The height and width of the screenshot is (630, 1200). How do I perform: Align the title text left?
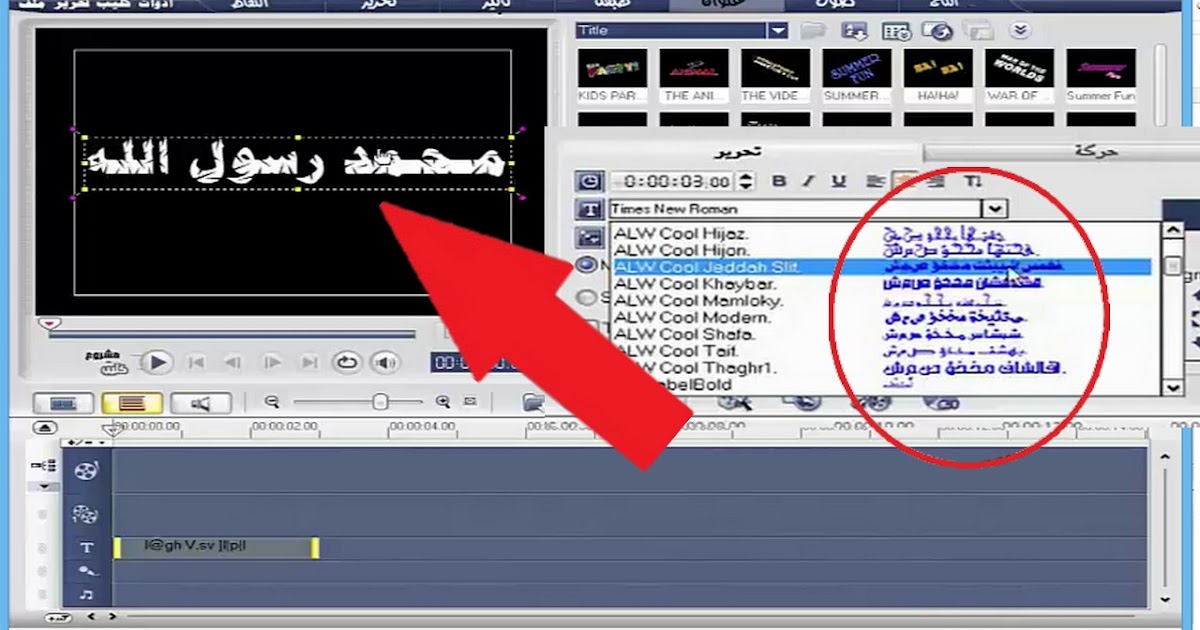(875, 182)
